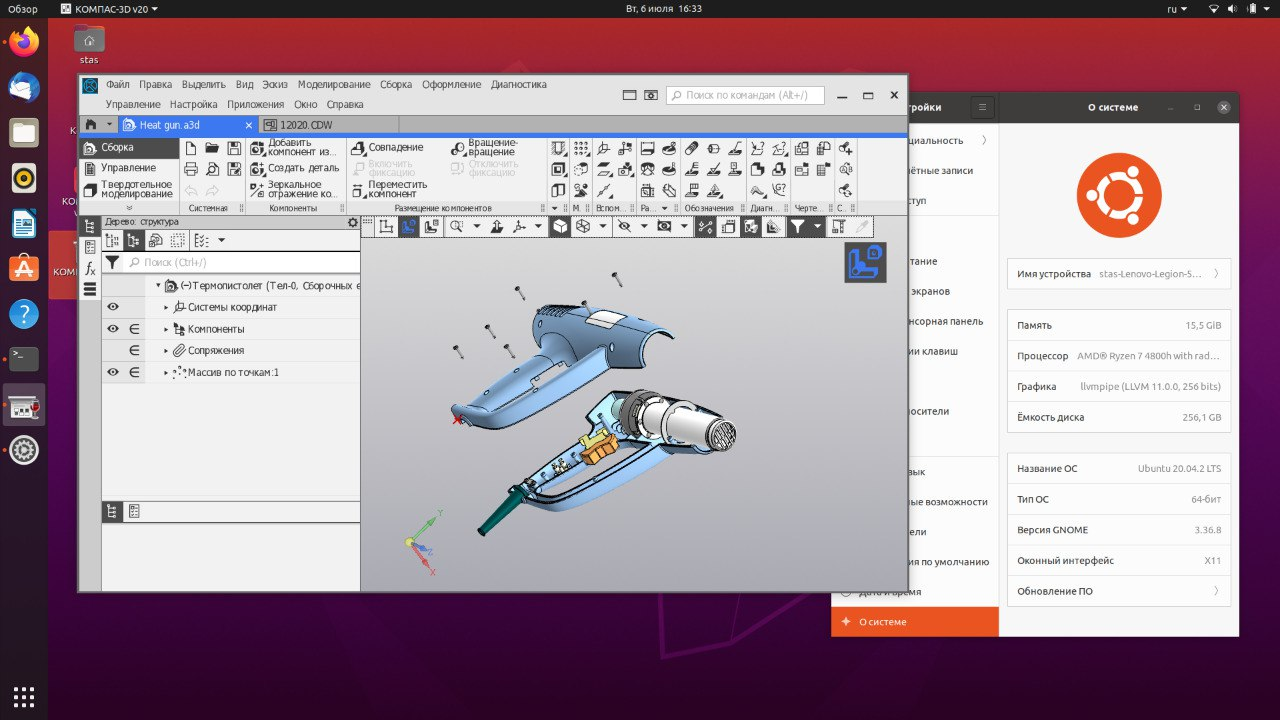1280x720 pixels.
Task: Open the Сборка menu
Action: (395, 85)
